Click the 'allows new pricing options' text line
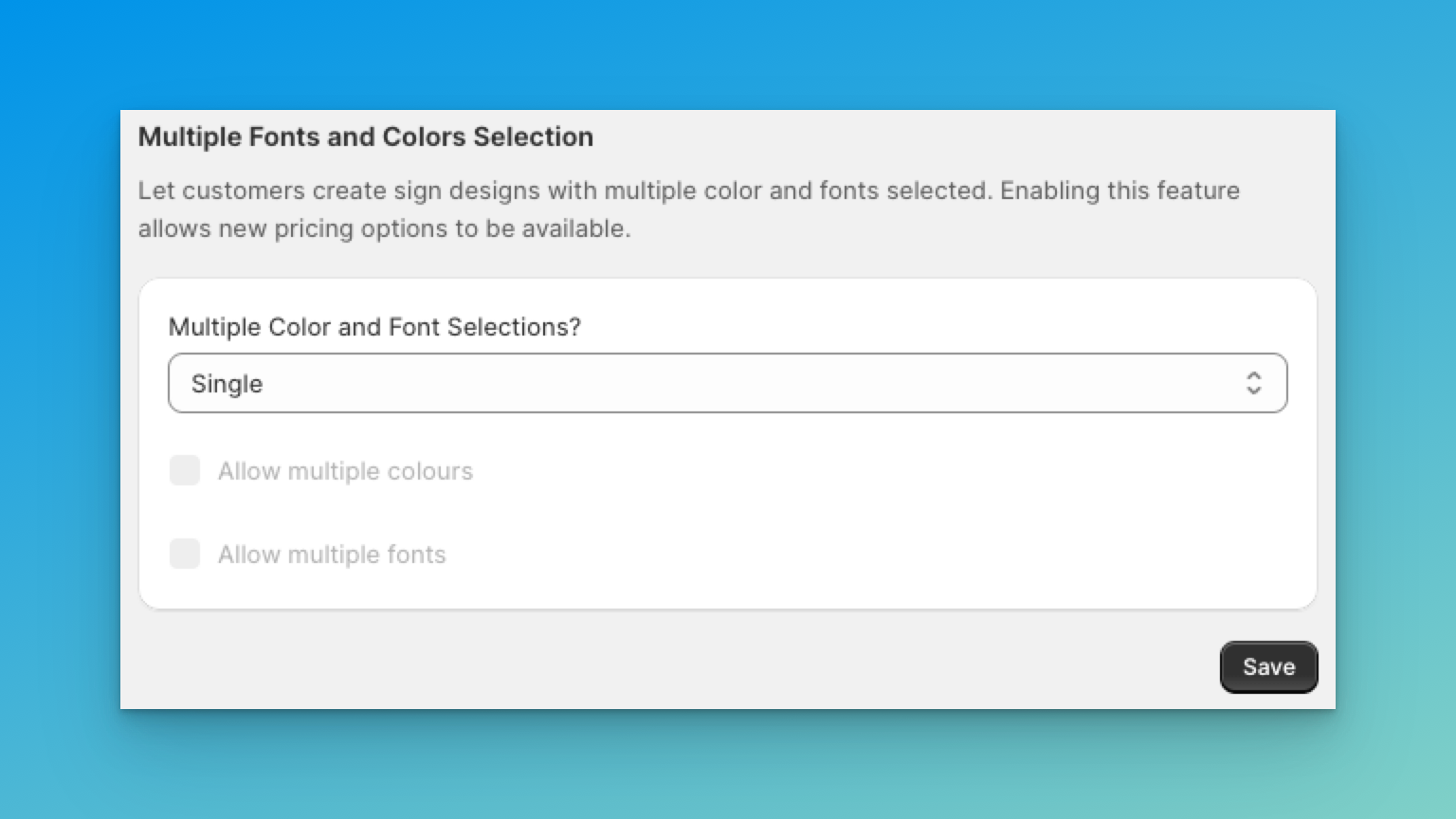The height and width of the screenshot is (819, 1456). 384,228
